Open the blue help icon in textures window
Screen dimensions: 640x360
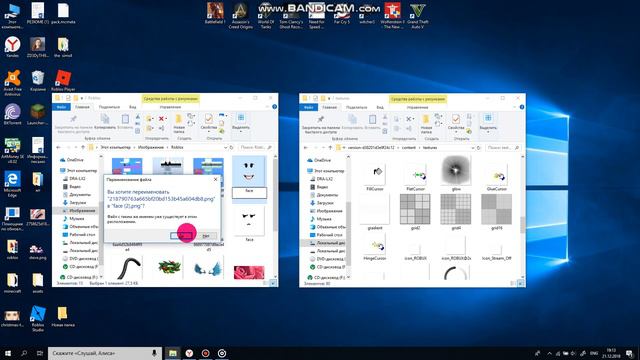522,107
